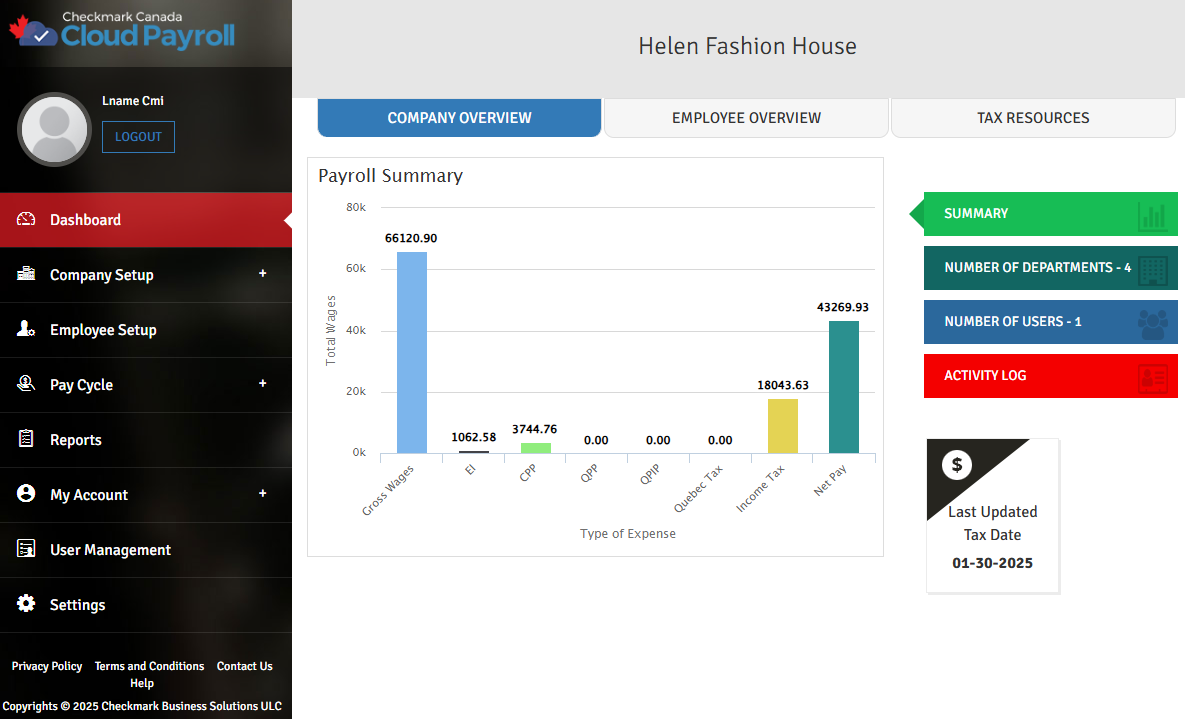Click the User Management sidebar icon

click(26, 550)
